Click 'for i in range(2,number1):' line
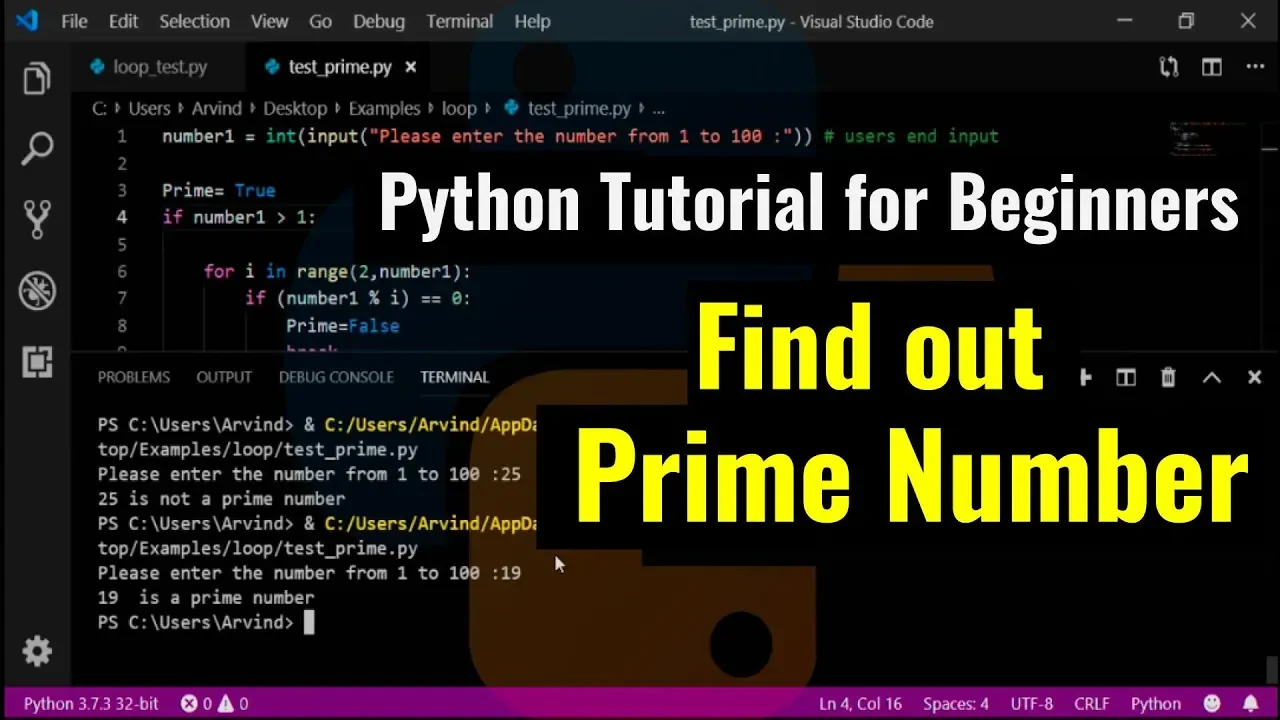 coord(337,271)
